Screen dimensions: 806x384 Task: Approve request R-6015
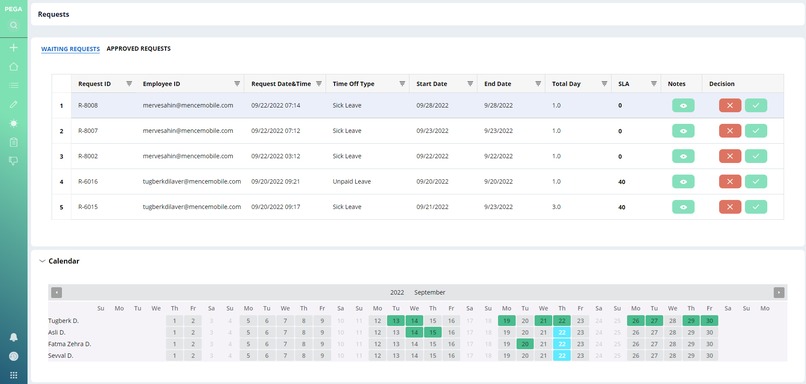[x=756, y=207]
